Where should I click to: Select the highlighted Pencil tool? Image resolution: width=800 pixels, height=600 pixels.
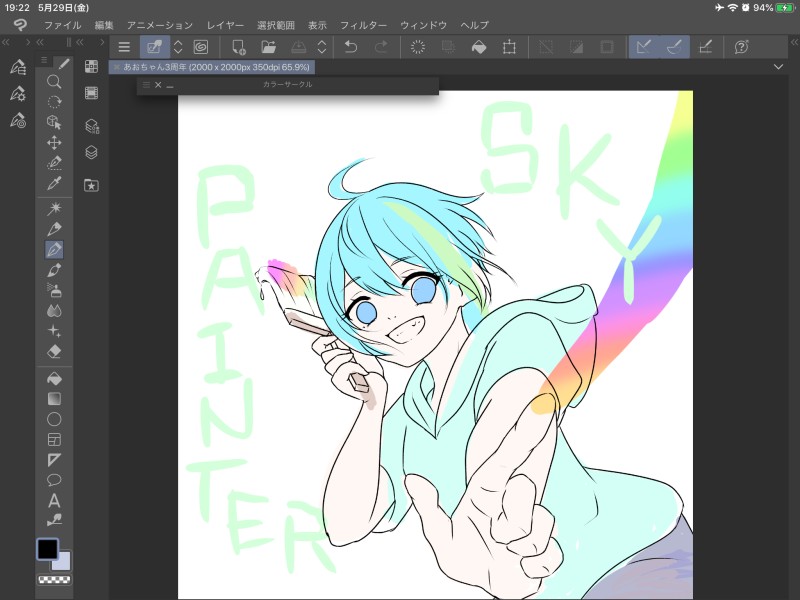pos(54,249)
